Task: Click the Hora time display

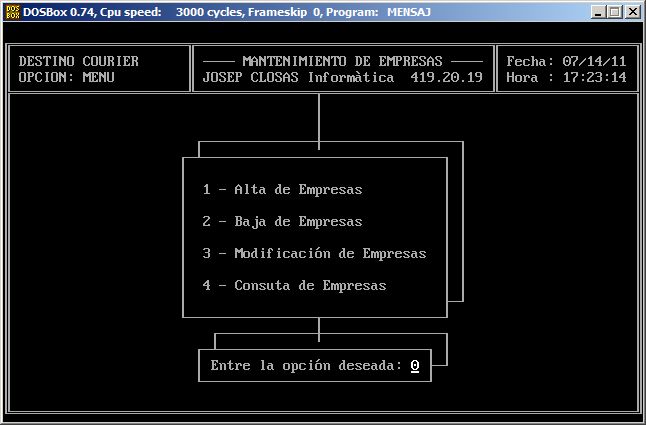Action: pyautogui.click(x=567, y=77)
